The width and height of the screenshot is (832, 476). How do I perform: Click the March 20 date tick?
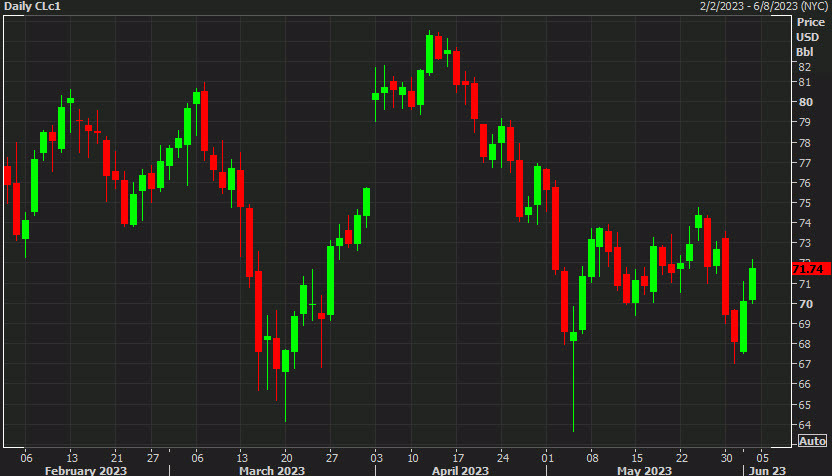tap(287, 457)
